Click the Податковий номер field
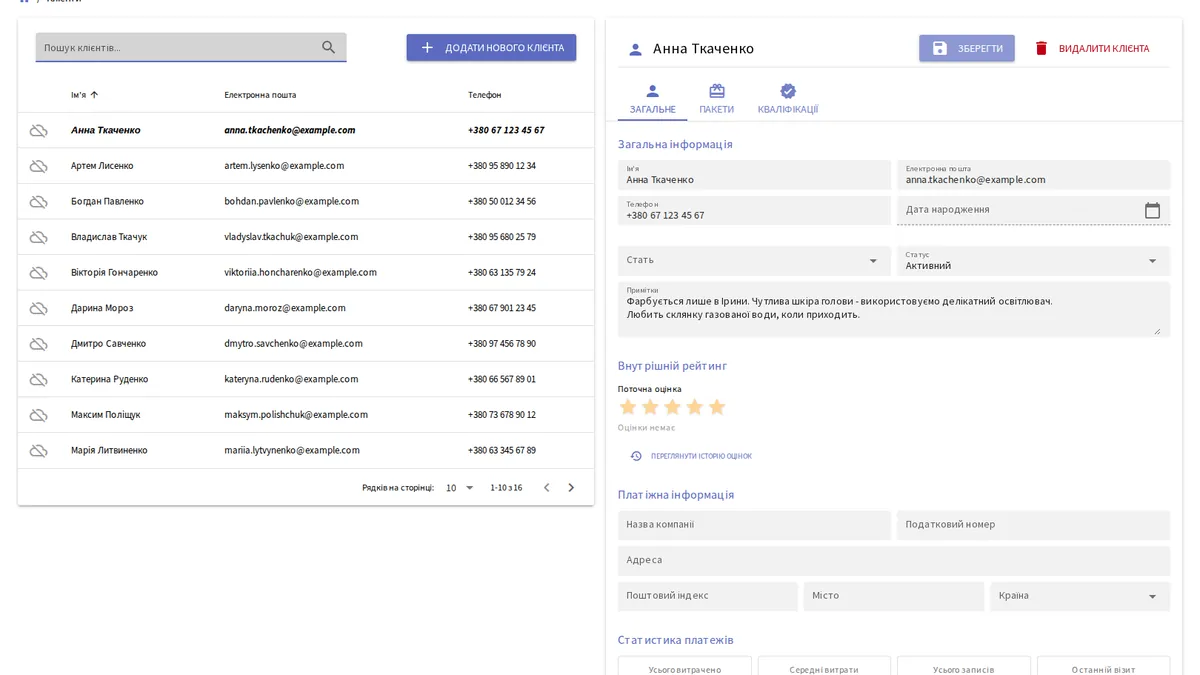 1033,525
